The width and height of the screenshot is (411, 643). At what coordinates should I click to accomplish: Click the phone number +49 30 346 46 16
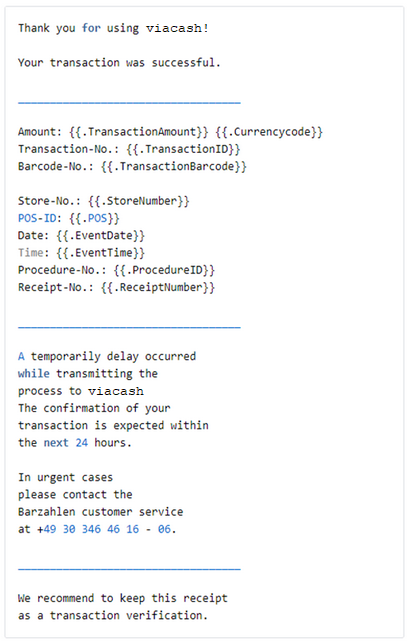tap(88, 529)
